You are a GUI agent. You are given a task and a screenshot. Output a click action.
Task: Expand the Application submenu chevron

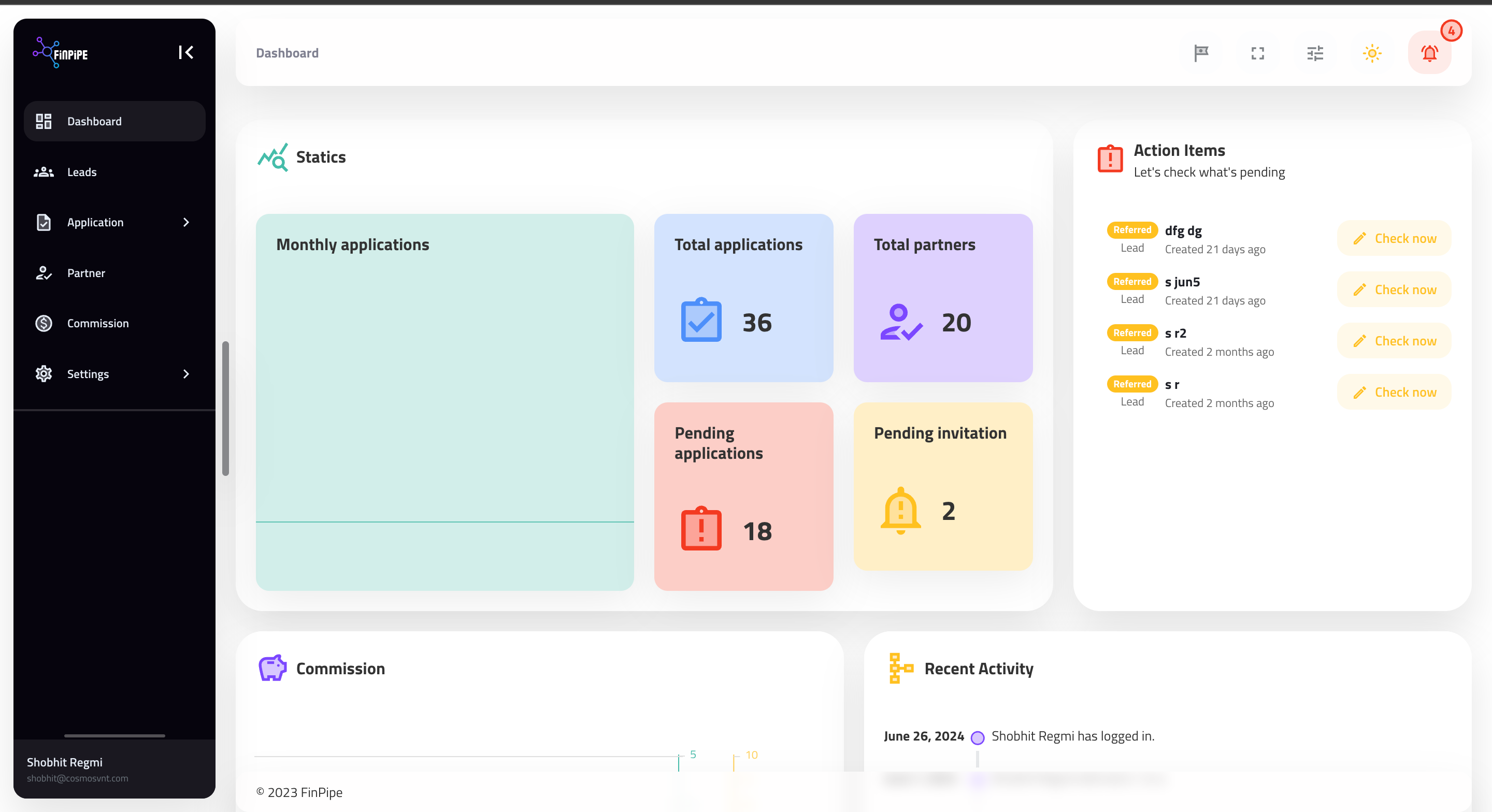(186, 222)
